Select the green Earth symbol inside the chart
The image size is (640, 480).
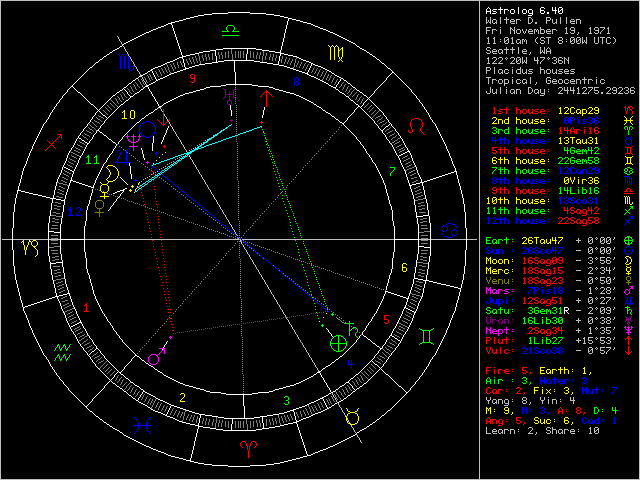click(338, 343)
